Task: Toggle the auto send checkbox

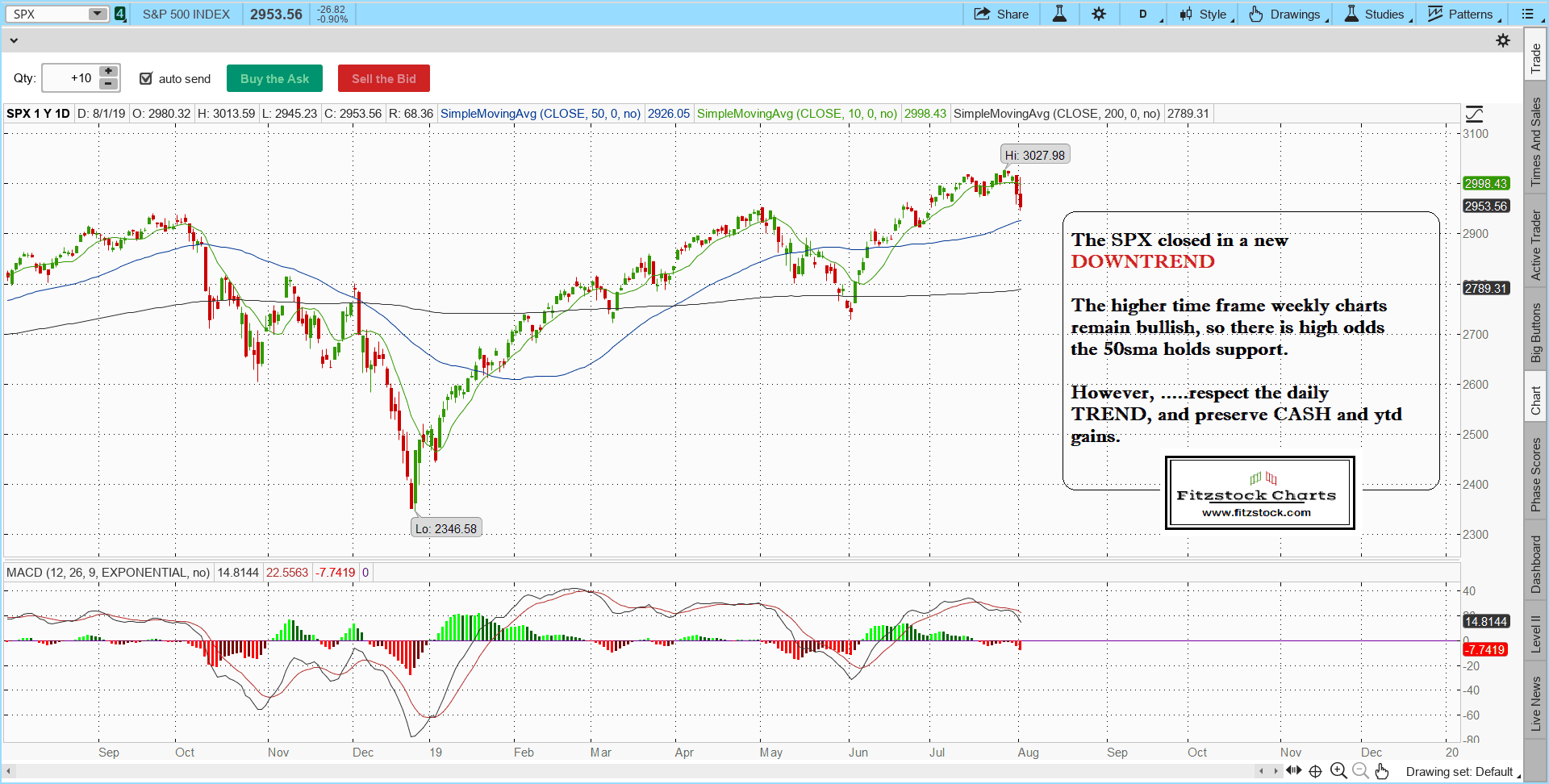Action: (x=146, y=78)
